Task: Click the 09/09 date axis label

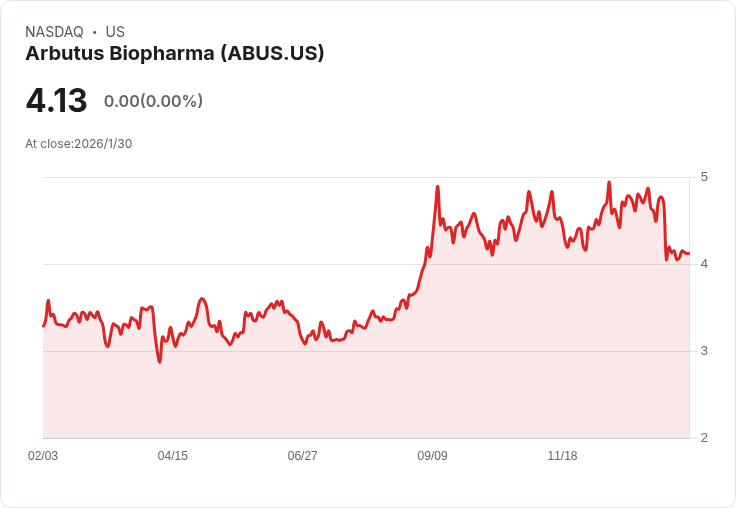Action: pyautogui.click(x=432, y=455)
